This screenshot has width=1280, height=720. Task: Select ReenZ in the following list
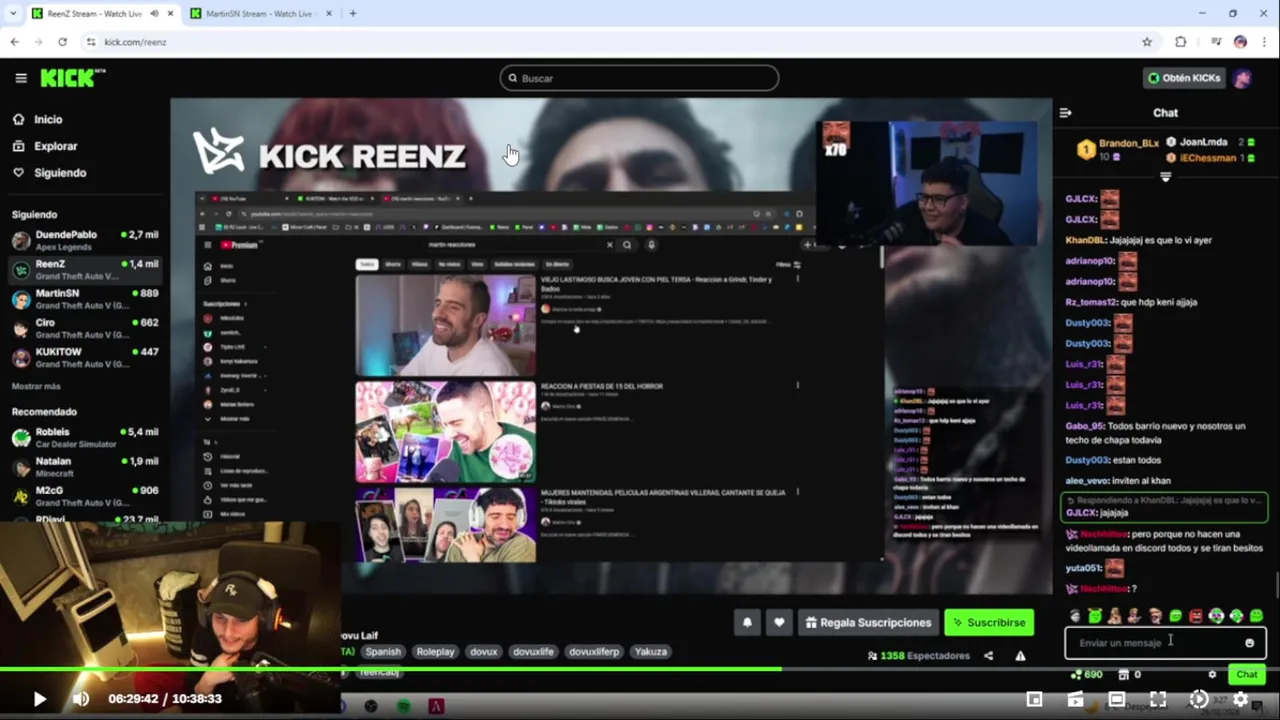coord(84,270)
